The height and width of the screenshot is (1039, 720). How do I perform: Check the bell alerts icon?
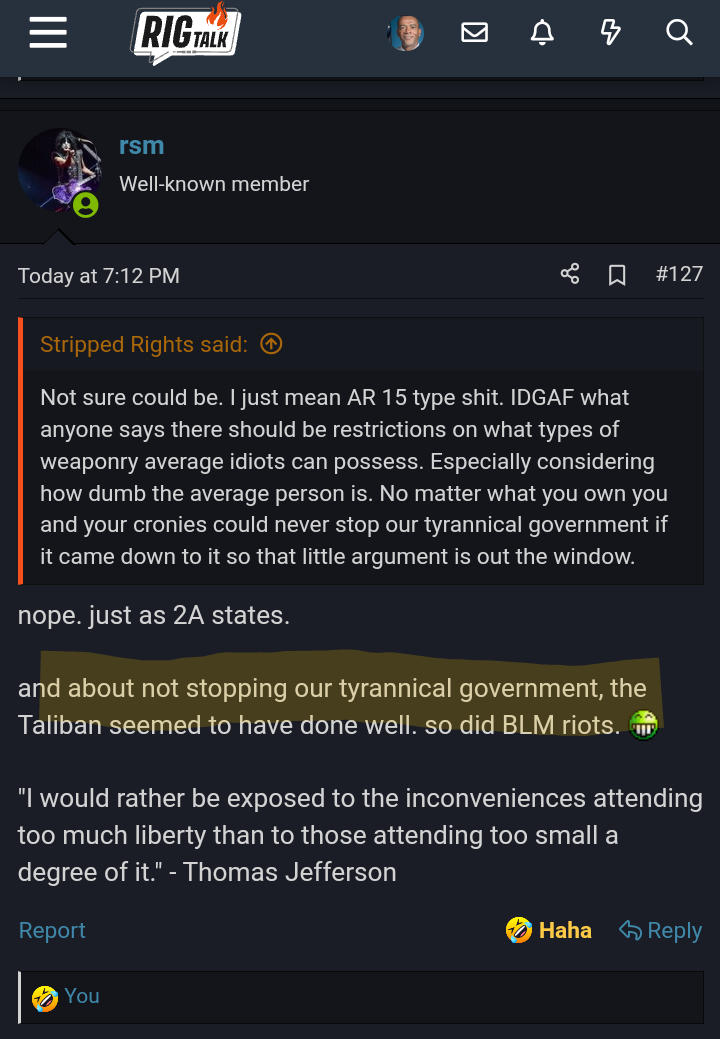point(542,33)
